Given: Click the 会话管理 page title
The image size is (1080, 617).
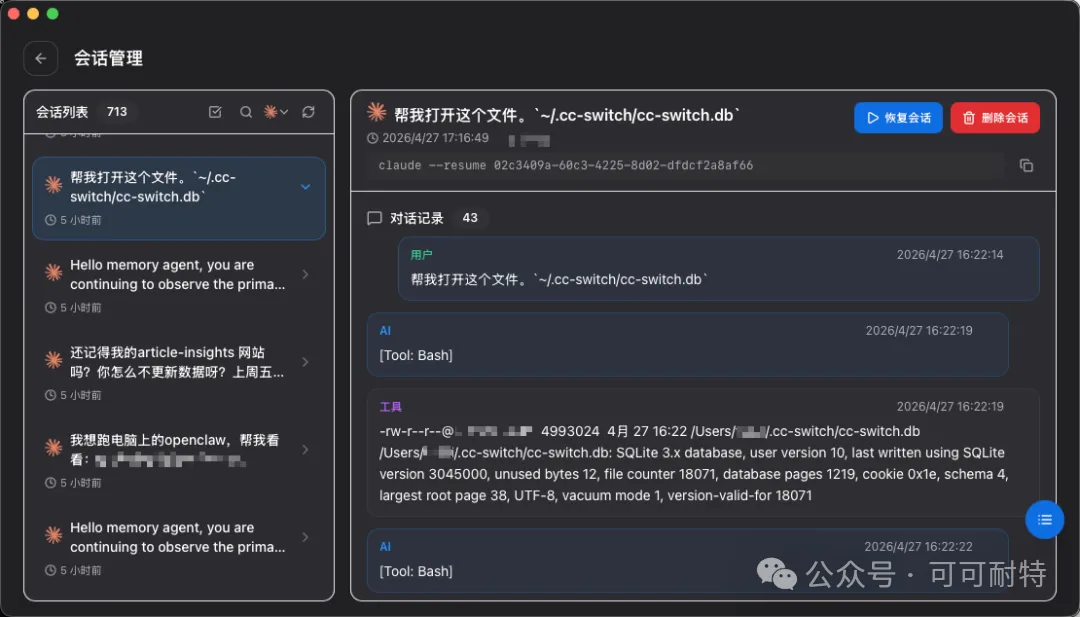Looking at the screenshot, I should point(109,59).
